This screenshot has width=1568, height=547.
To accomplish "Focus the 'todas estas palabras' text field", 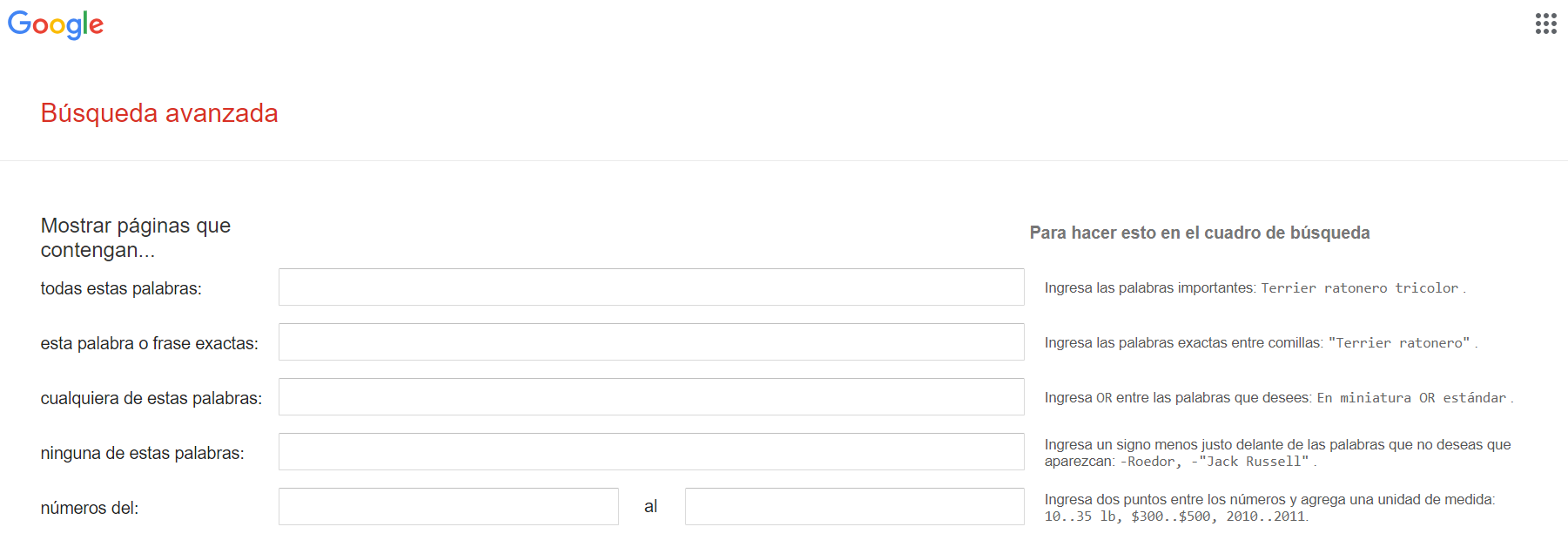I will tap(650, 287).
